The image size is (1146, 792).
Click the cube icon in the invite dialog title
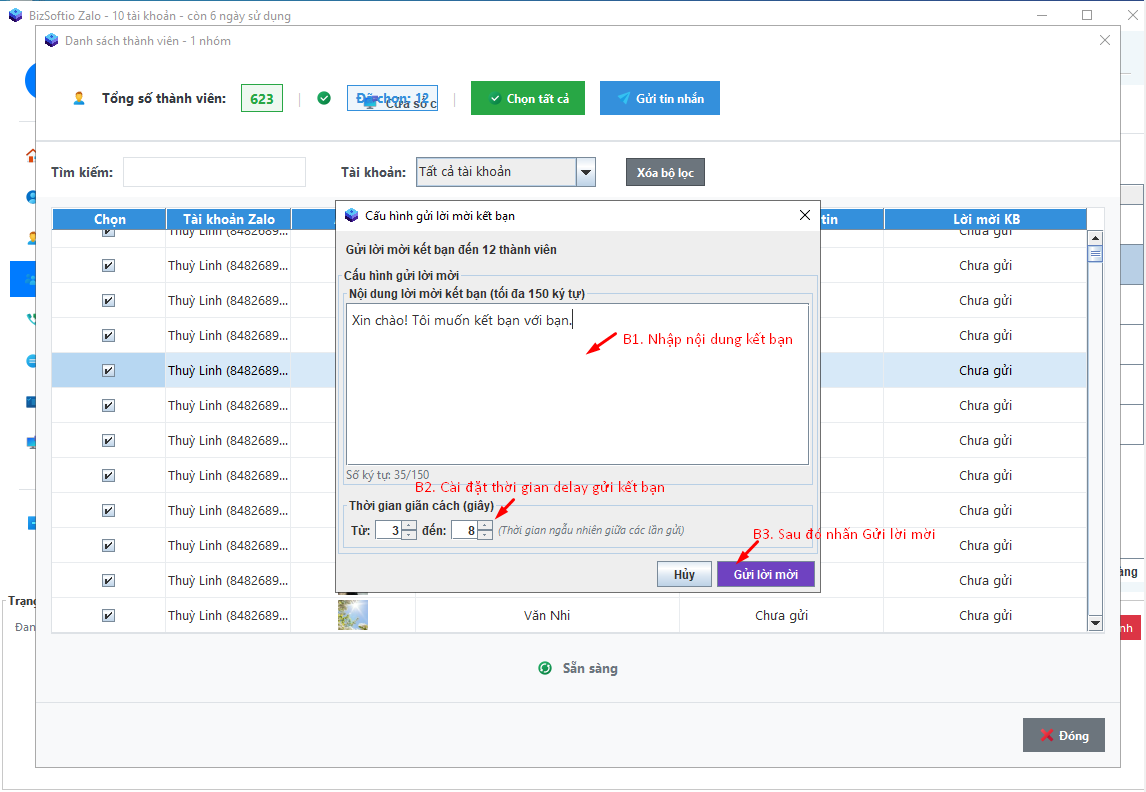(x=351, y=215)
